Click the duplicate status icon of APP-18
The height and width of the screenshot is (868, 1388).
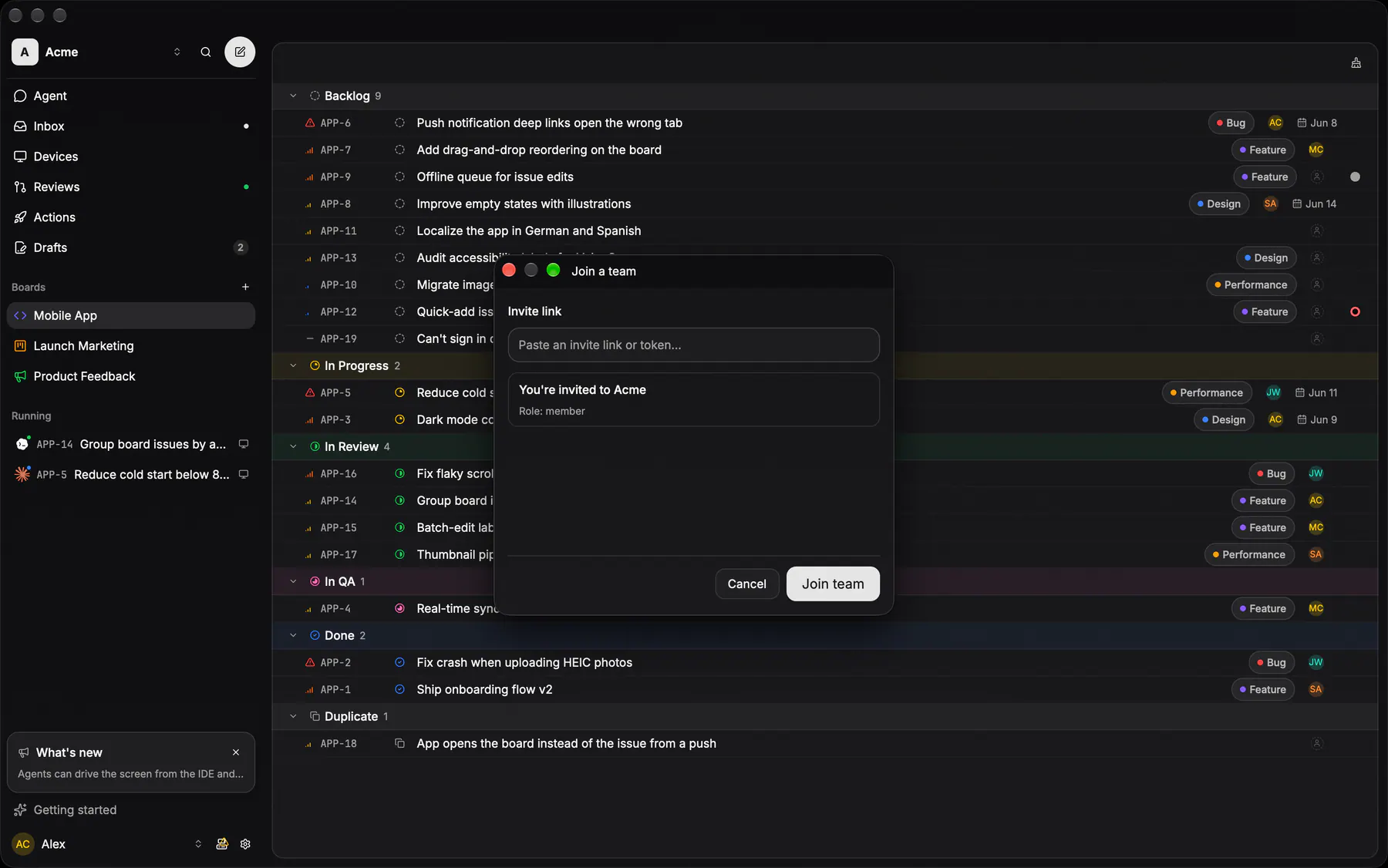click(399, 744)
